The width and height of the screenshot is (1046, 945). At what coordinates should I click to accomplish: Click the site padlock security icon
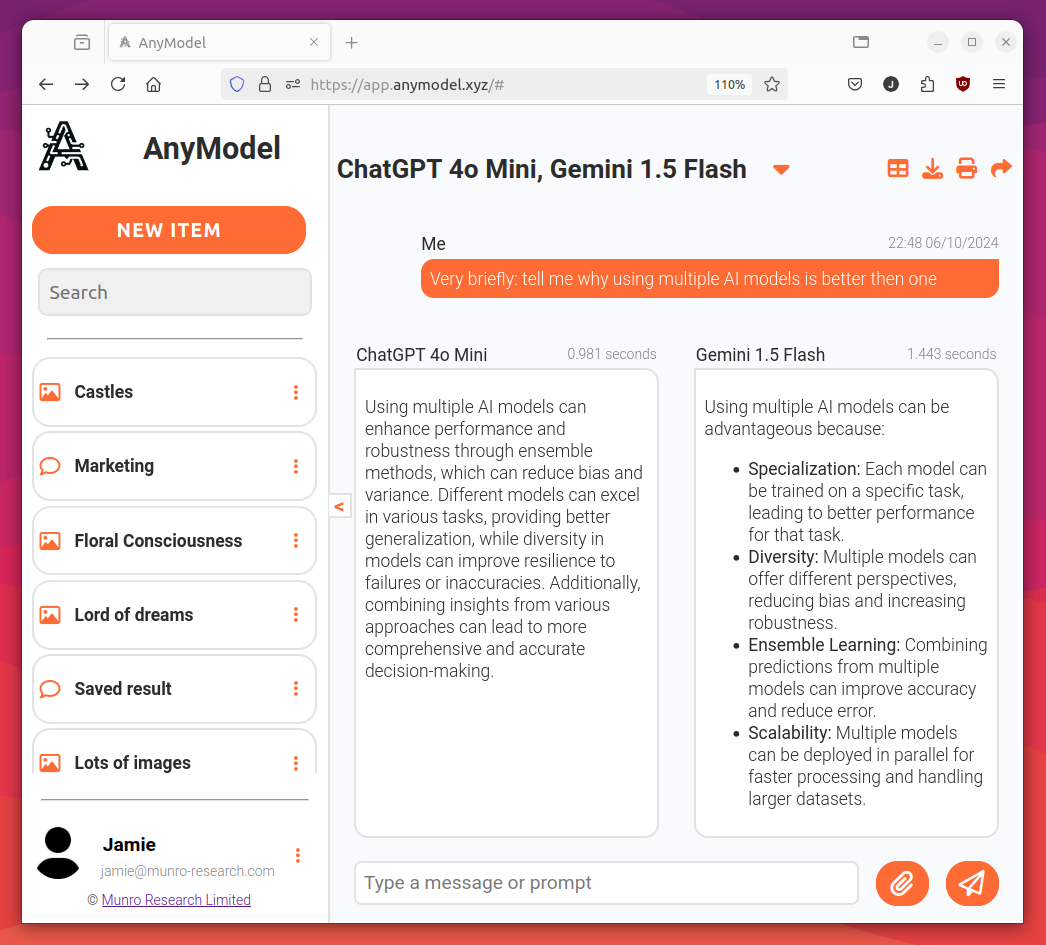[x=265, y=84]
